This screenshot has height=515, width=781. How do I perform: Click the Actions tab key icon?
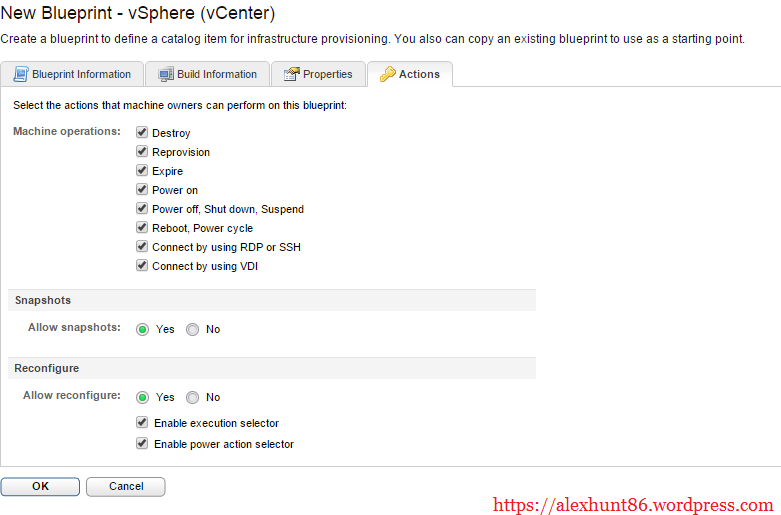387,74
